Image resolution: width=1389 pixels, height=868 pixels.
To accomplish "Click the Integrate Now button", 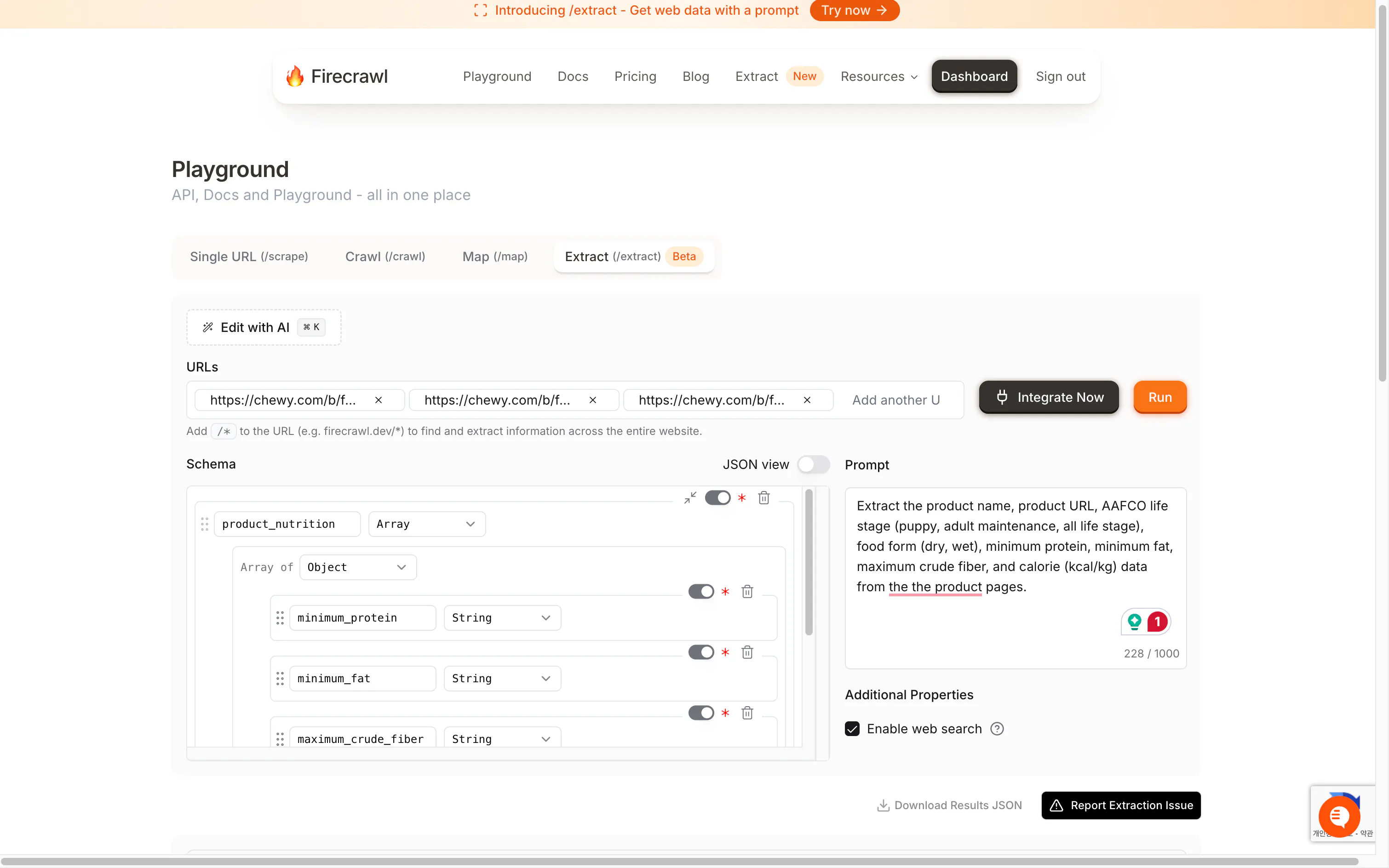I will tap(1049, 397).
